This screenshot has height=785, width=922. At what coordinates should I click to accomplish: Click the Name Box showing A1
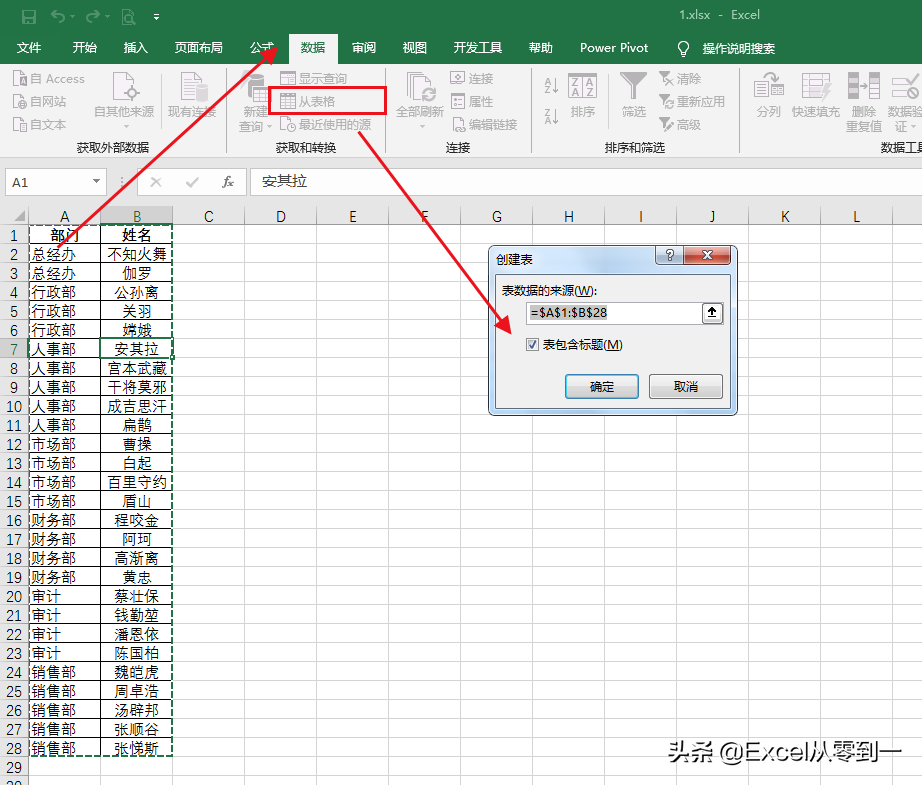(x=48, y=182)
